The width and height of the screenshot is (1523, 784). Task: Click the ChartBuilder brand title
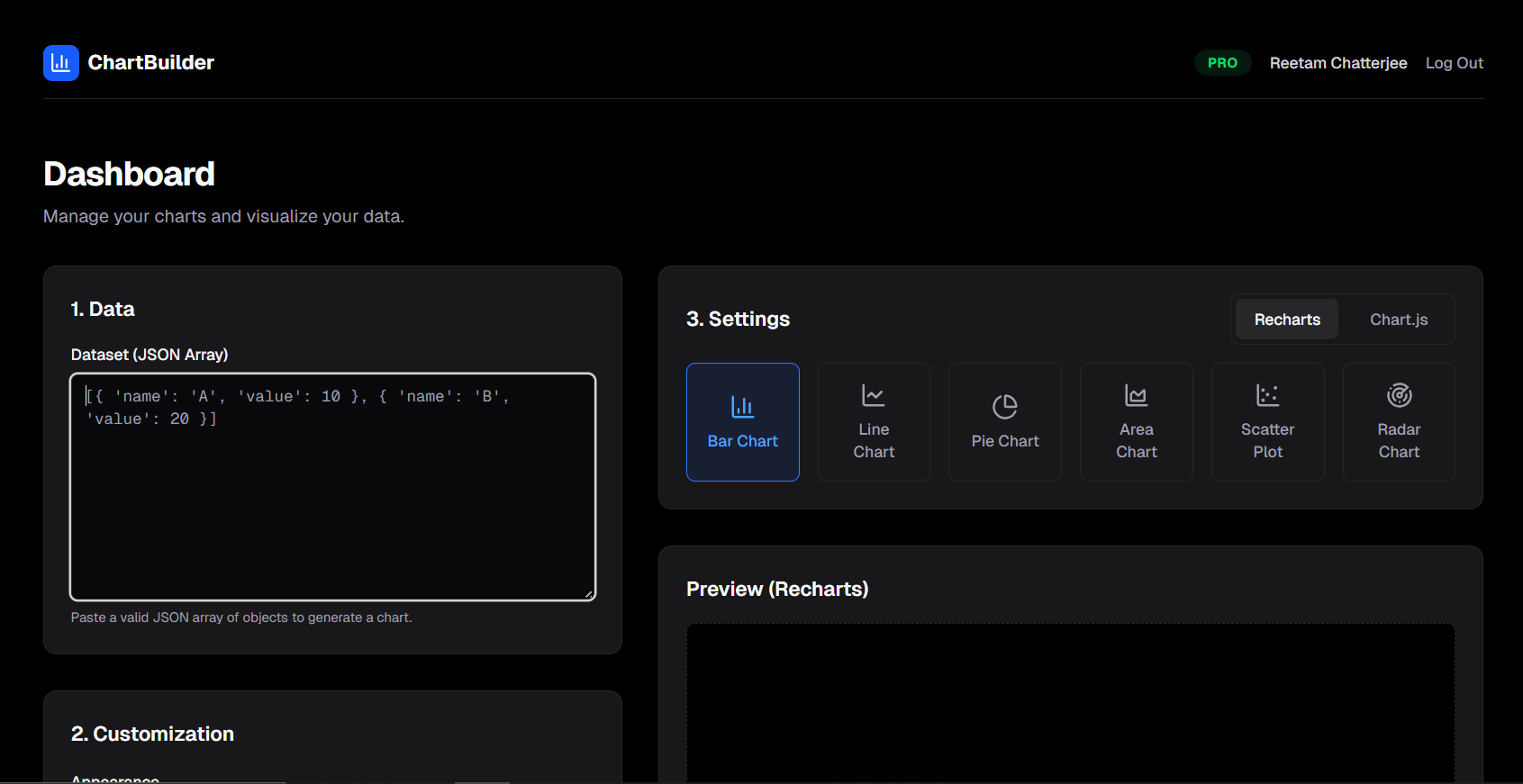point(151,63)
